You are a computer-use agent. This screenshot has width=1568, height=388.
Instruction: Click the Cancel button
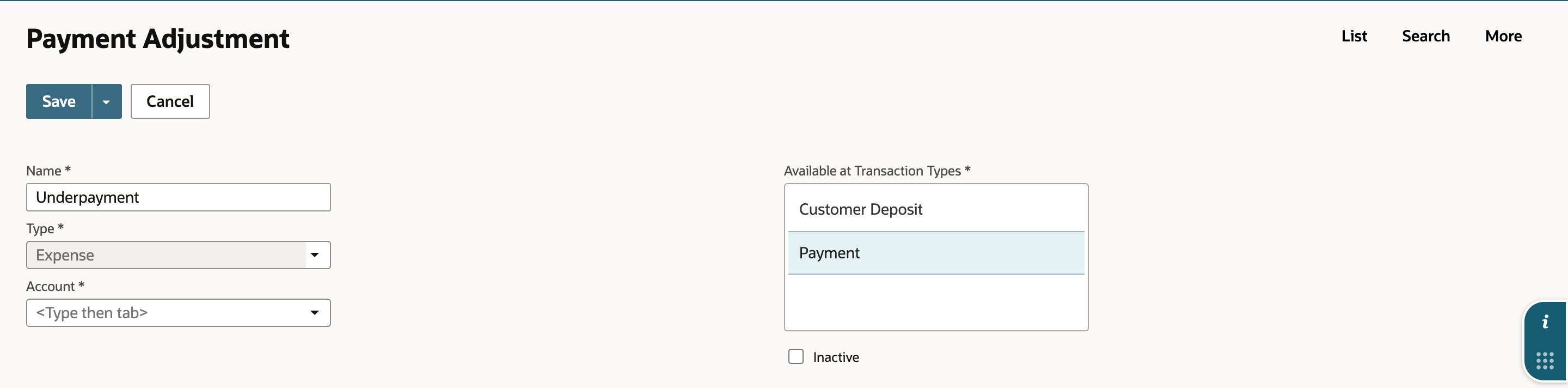click(170, 101)
